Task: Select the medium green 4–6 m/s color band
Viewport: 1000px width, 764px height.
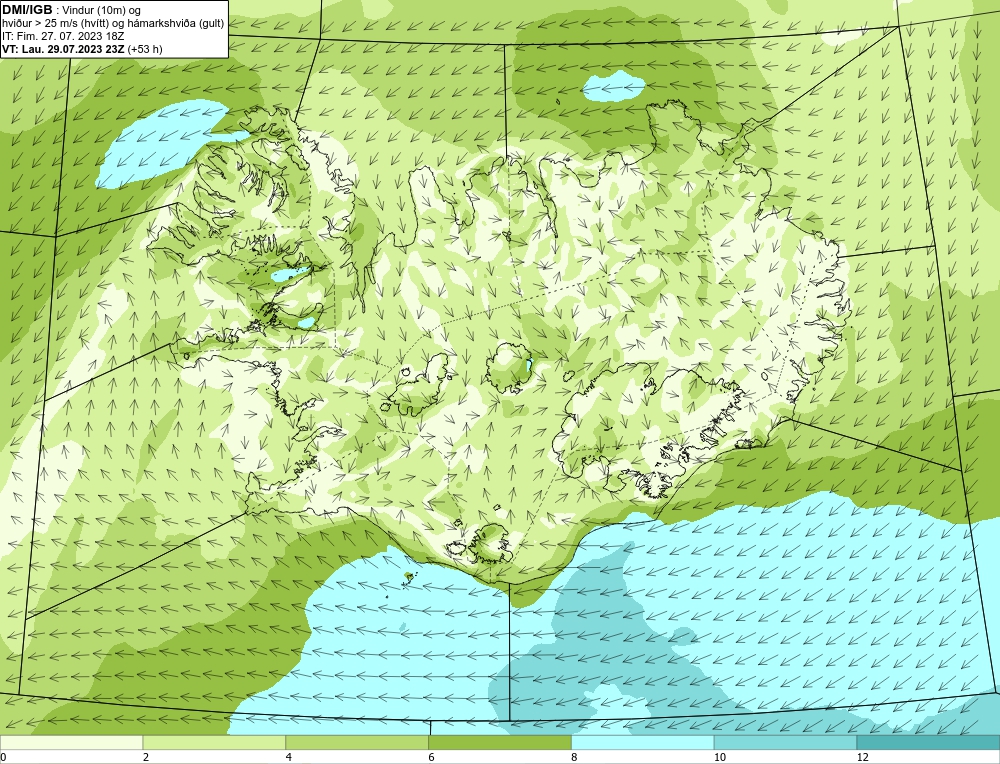Action: click(x=357, y=742)
